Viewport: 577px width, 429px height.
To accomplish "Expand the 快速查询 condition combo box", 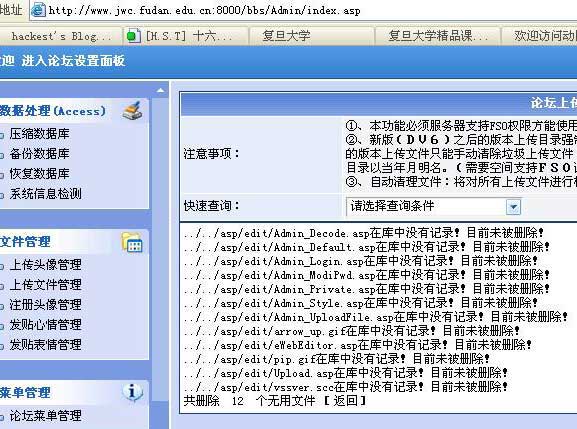I will [x=433, y=206].
